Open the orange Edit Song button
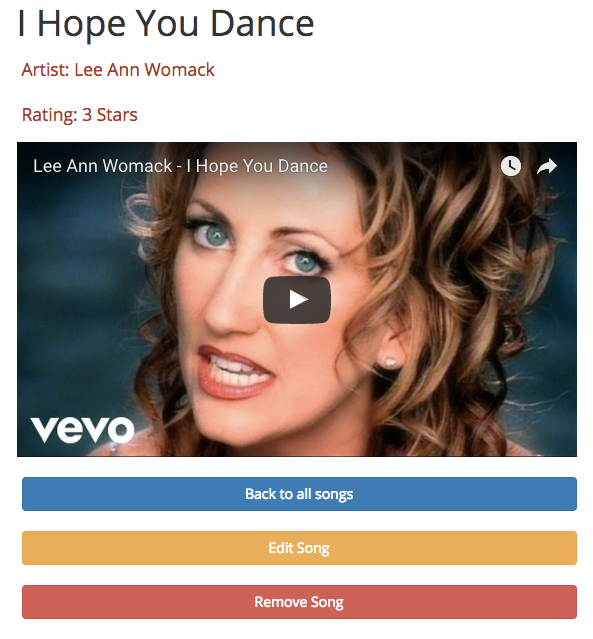 coord(299,548)
